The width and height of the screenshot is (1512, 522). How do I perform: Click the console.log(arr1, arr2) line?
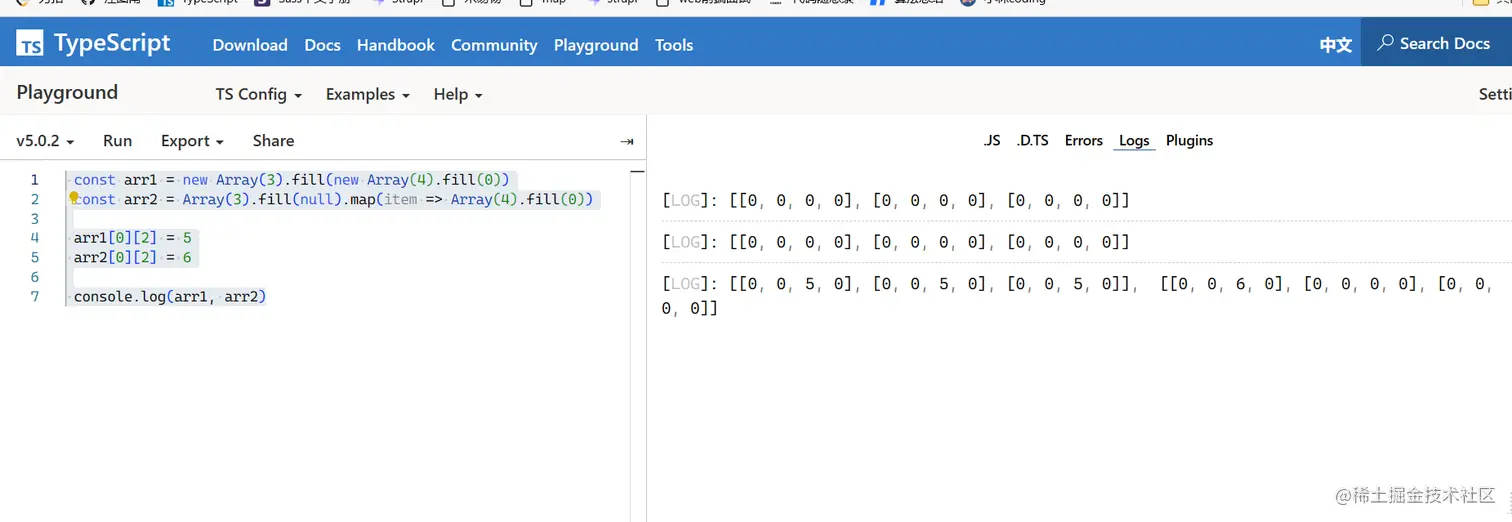click(x=170, y=296)
